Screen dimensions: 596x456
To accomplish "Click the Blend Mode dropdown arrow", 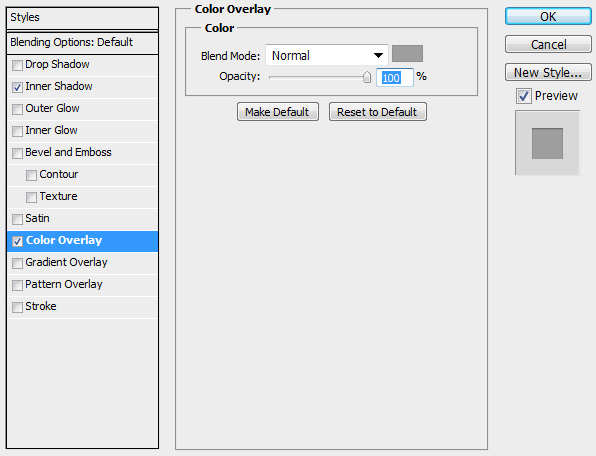I will coord(378,55).
